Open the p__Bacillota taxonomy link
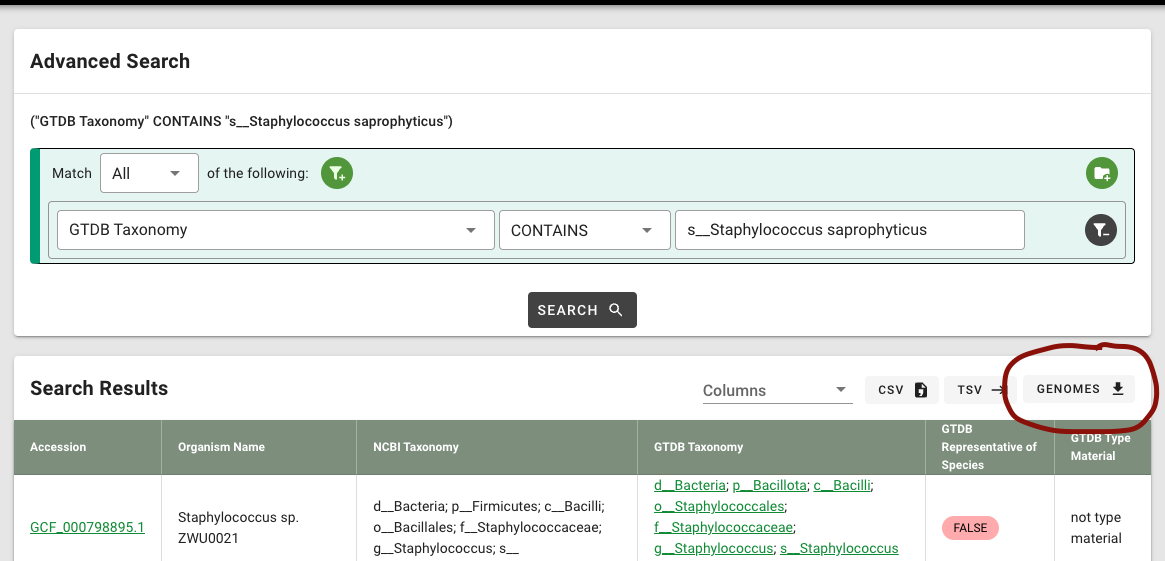 pos(770,485)
